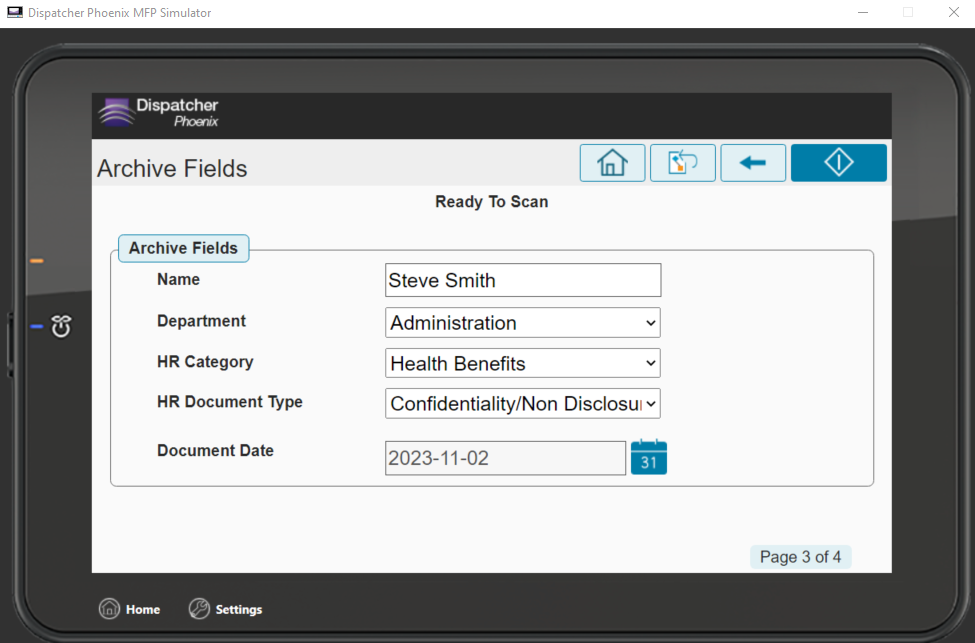Click the orange indicator light on bezel

point(37,261)
